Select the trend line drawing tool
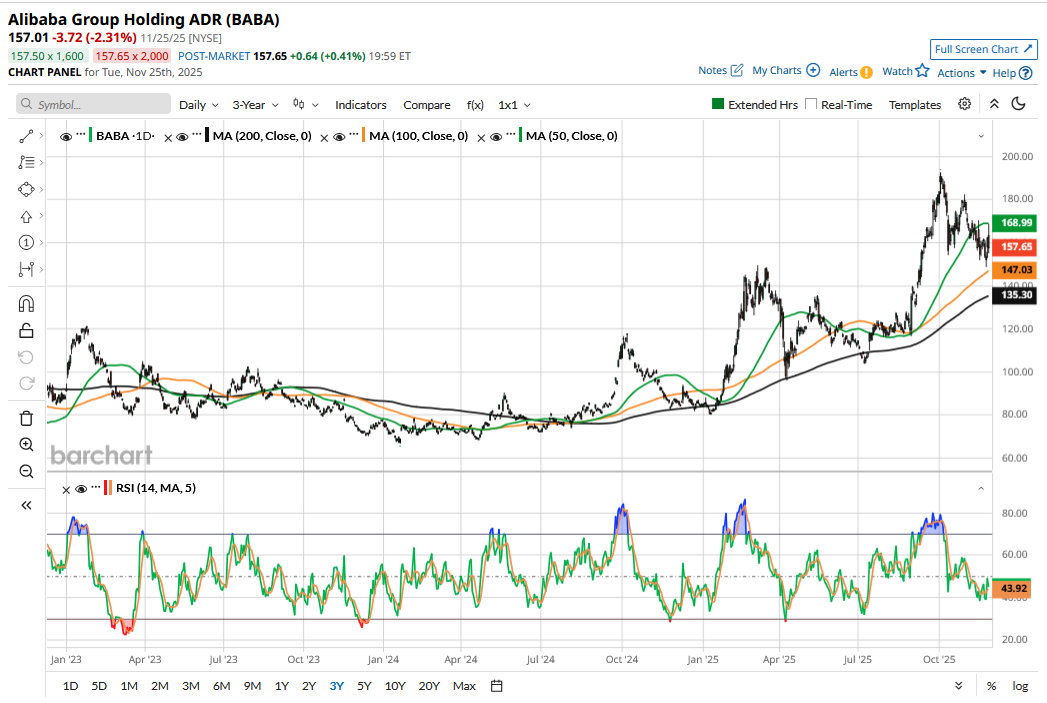The image size is (1047, 703). (27, 135)
